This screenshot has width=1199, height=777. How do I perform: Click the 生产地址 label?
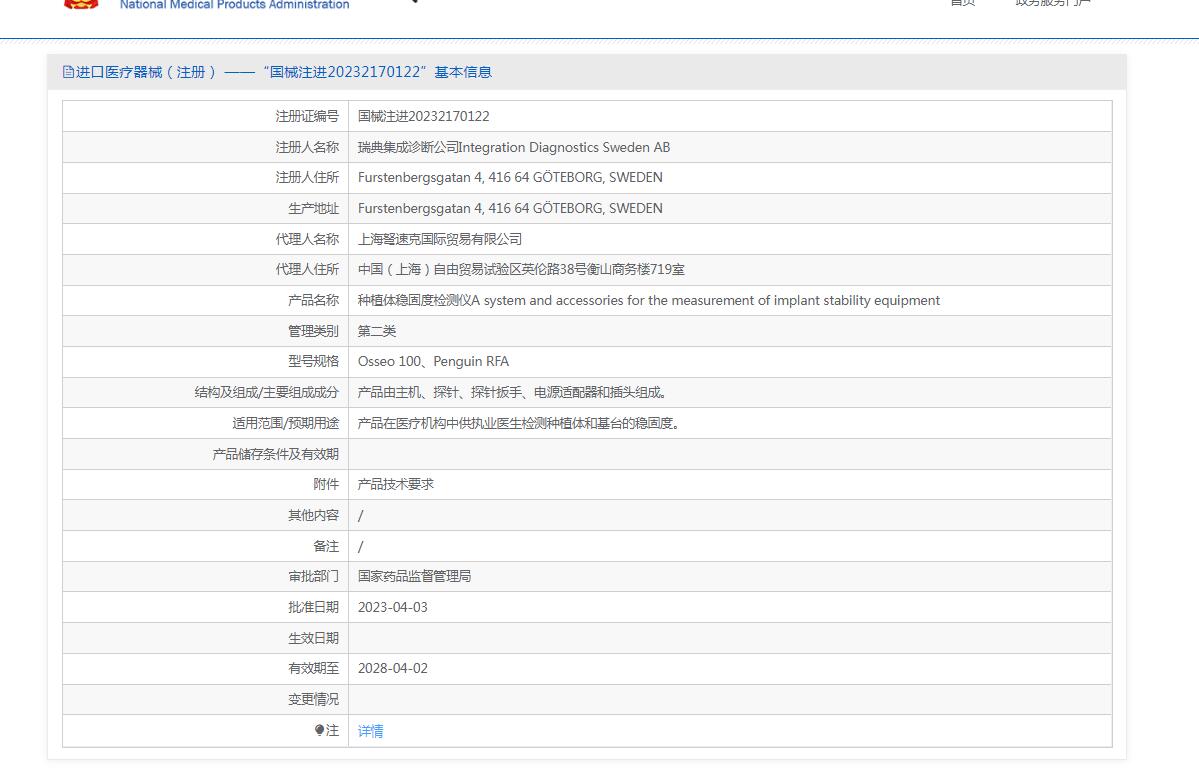tap(314, 208)
